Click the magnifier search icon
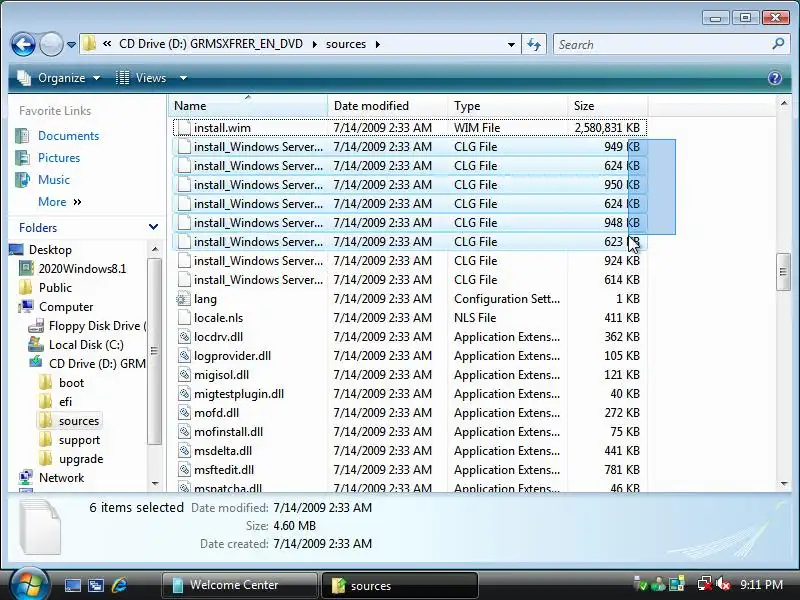This screenshot has width=800, height=600. coord(778,44)
